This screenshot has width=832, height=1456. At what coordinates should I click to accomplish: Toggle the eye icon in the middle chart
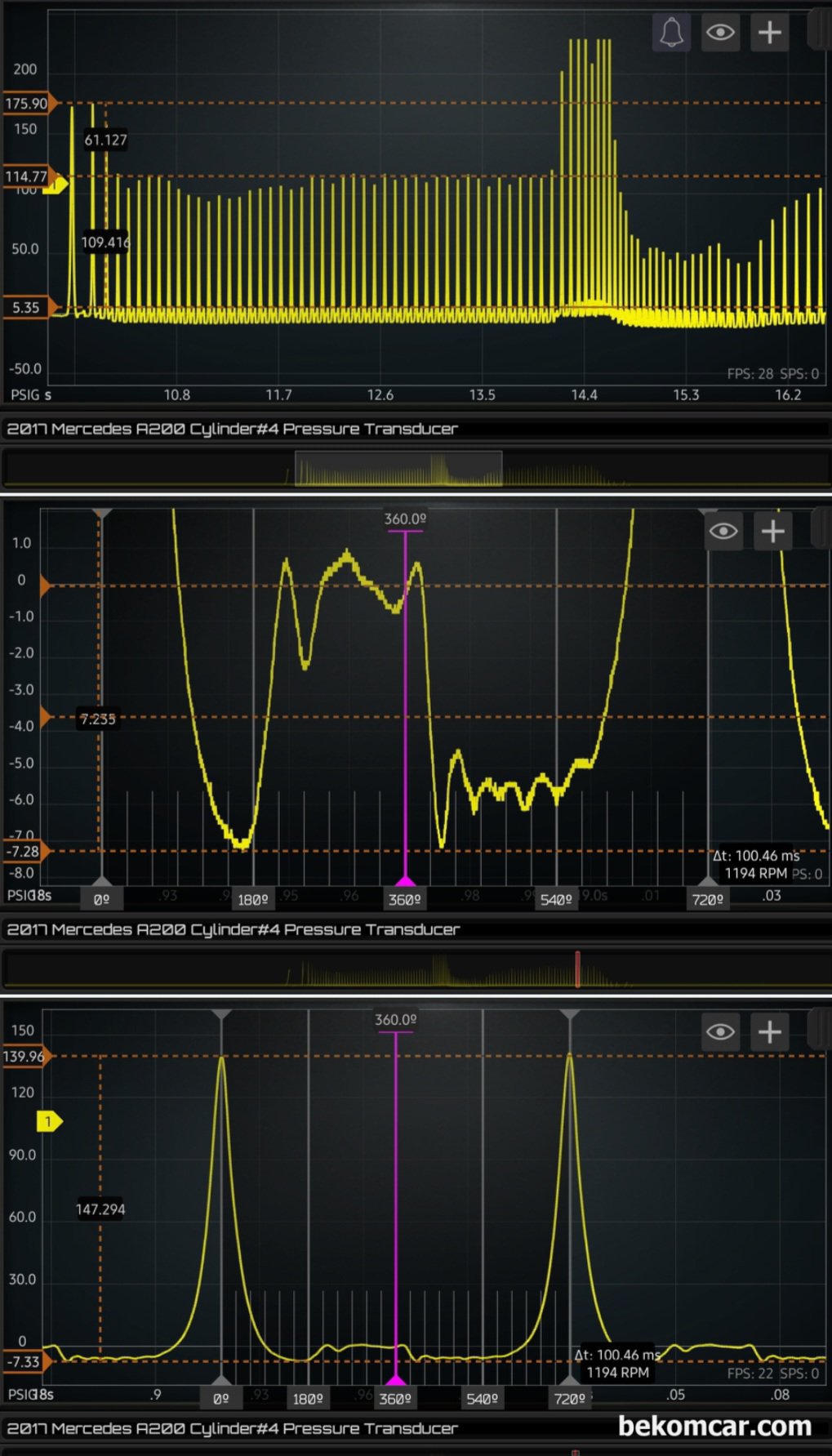click(x=723, y=532)
